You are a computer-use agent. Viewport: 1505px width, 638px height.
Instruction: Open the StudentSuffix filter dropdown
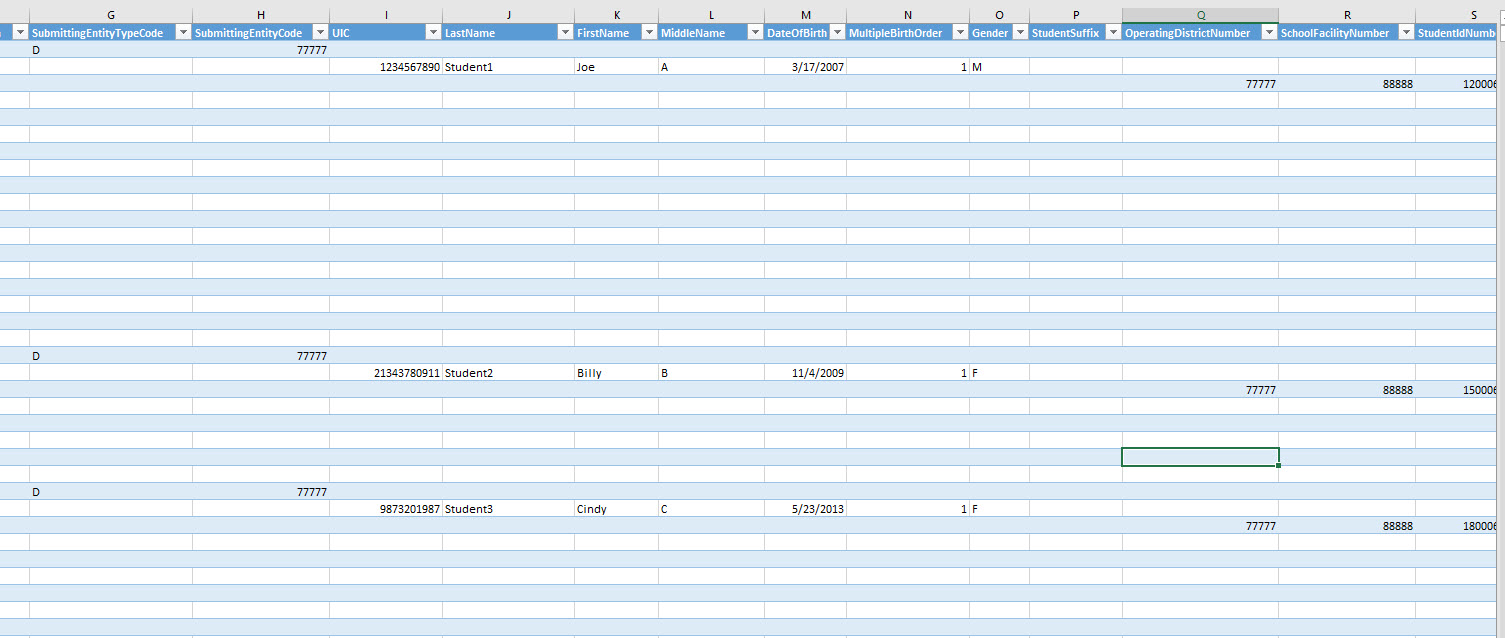click(x=1113, y=33)
